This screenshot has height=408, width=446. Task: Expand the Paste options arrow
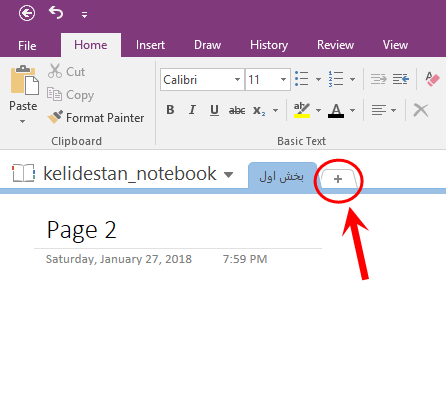coord(22,121)
